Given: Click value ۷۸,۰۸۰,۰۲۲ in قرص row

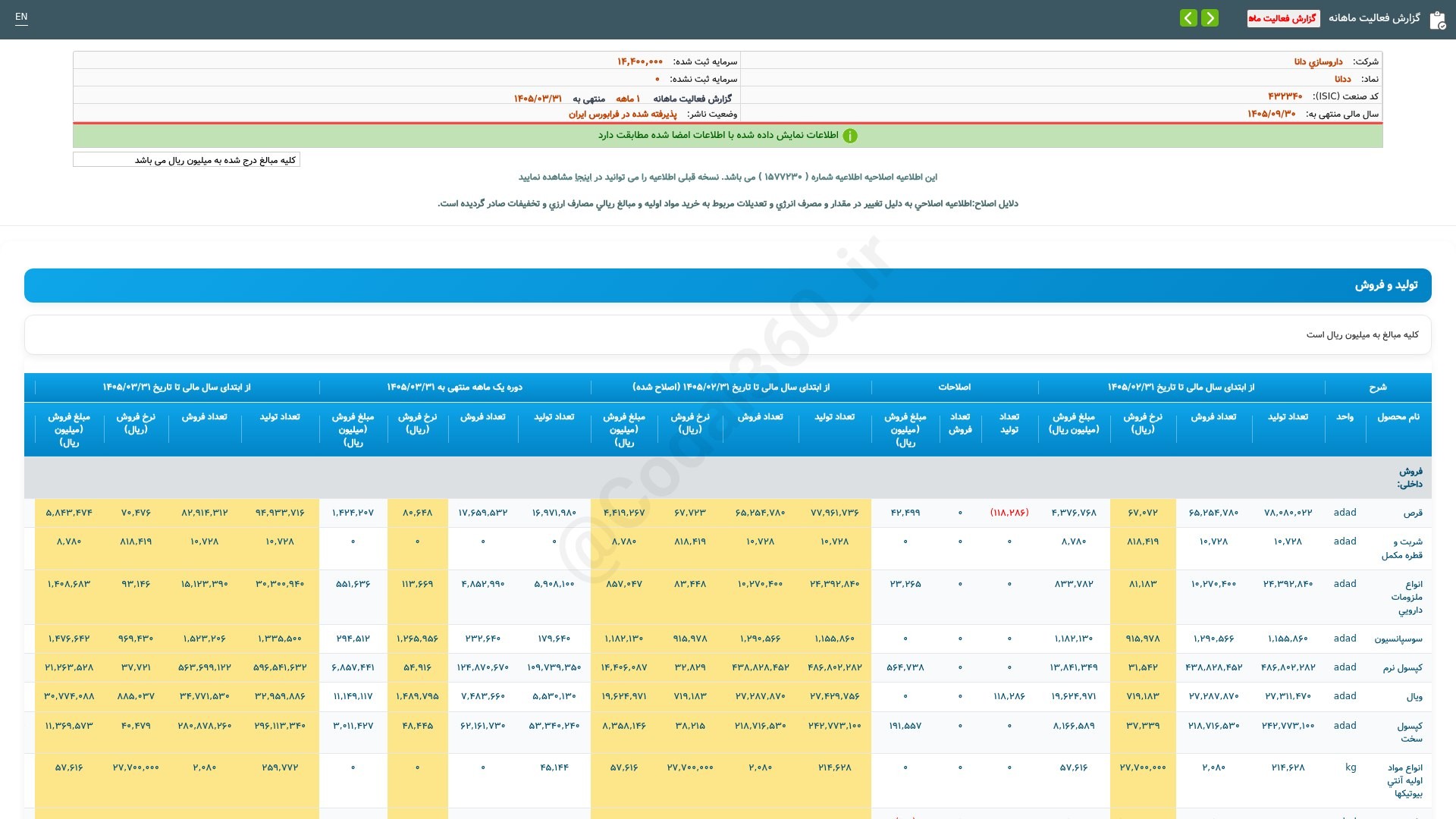Looking at the screenshot, I should (1288, 513).
